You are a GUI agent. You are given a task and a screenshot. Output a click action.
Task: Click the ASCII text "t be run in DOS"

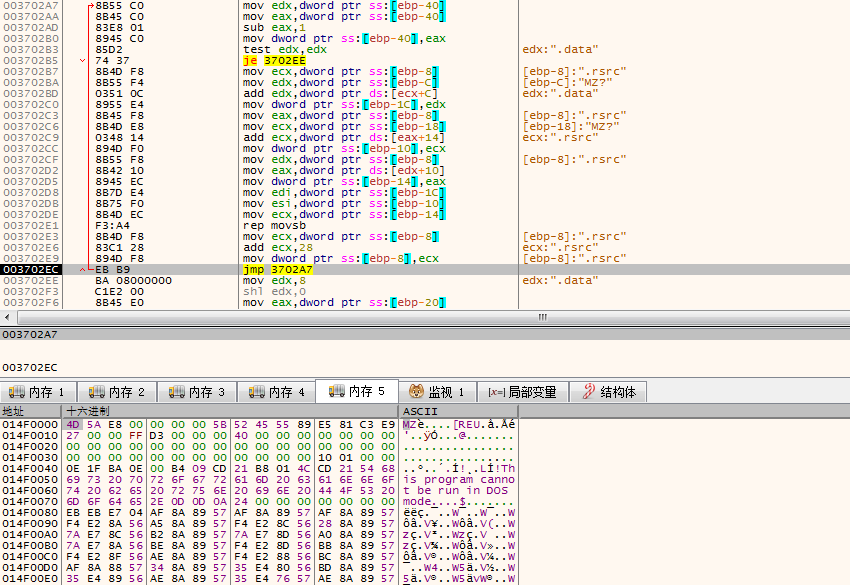click(x=455, y=490)
